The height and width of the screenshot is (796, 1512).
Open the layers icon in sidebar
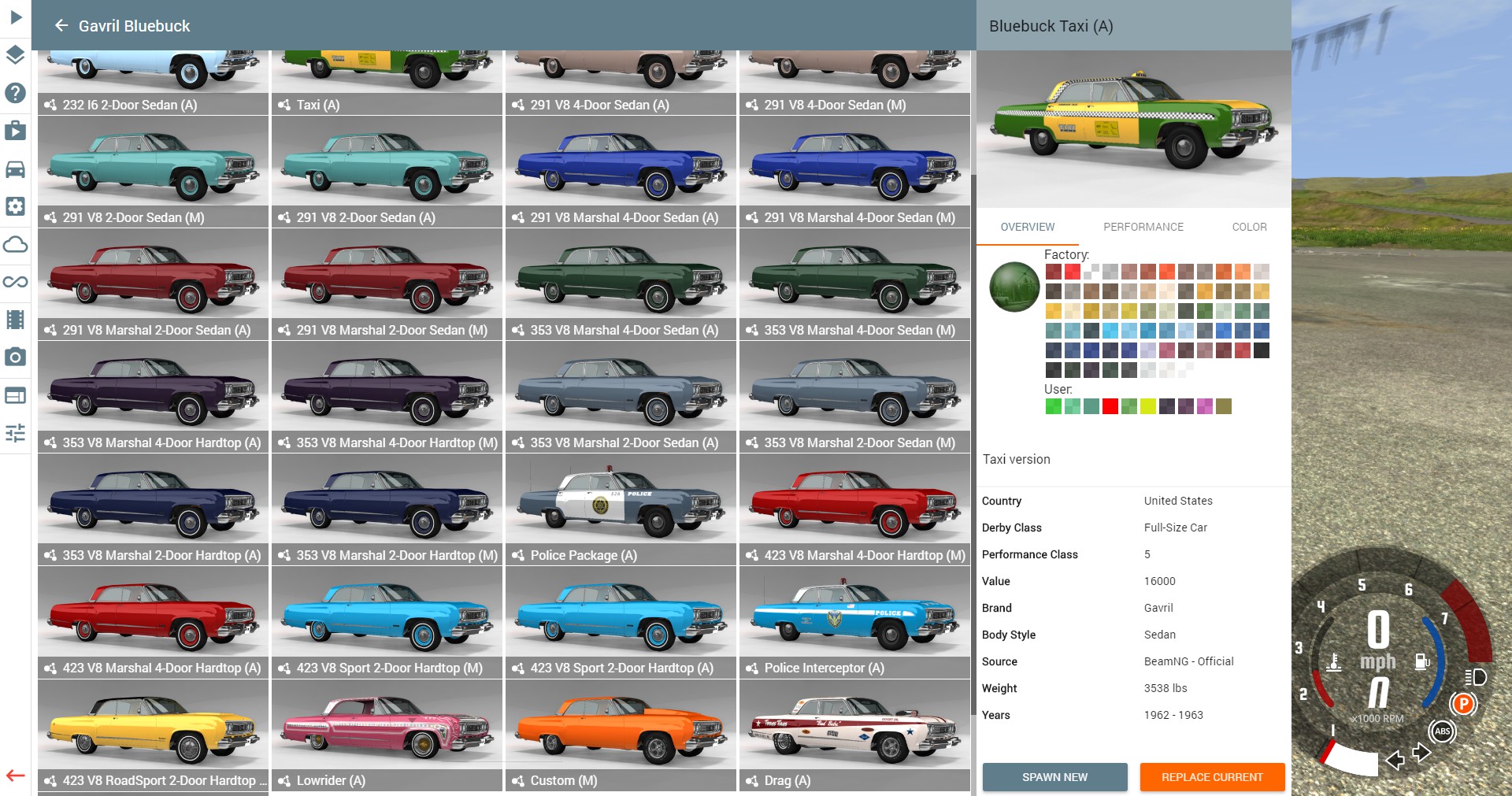[x=16, y=54]
